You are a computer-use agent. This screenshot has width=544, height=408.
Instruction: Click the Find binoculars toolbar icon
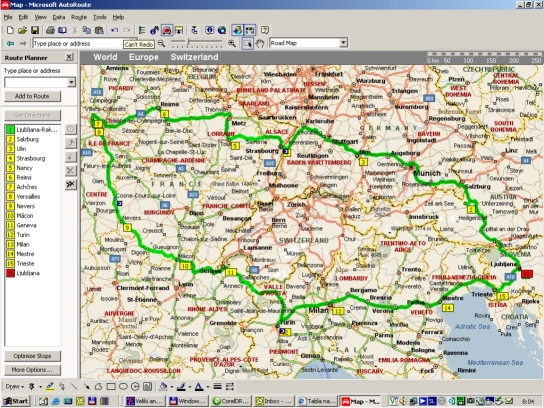click(154, 31)
